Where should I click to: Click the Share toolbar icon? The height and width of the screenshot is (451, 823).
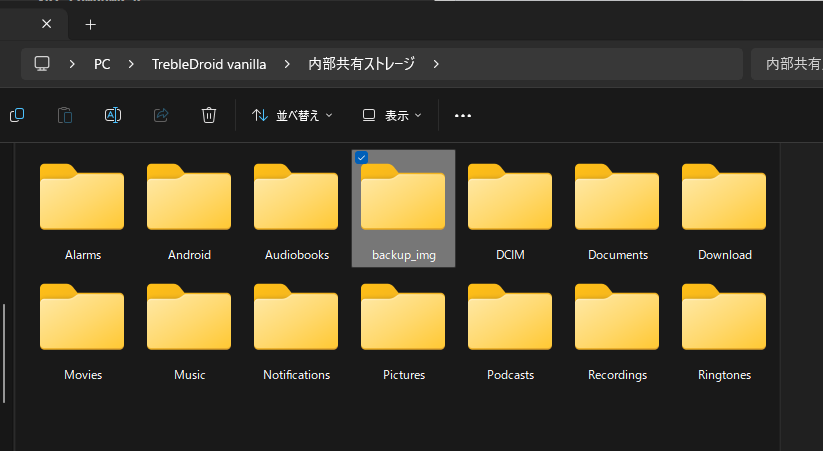tap(161, 115)
